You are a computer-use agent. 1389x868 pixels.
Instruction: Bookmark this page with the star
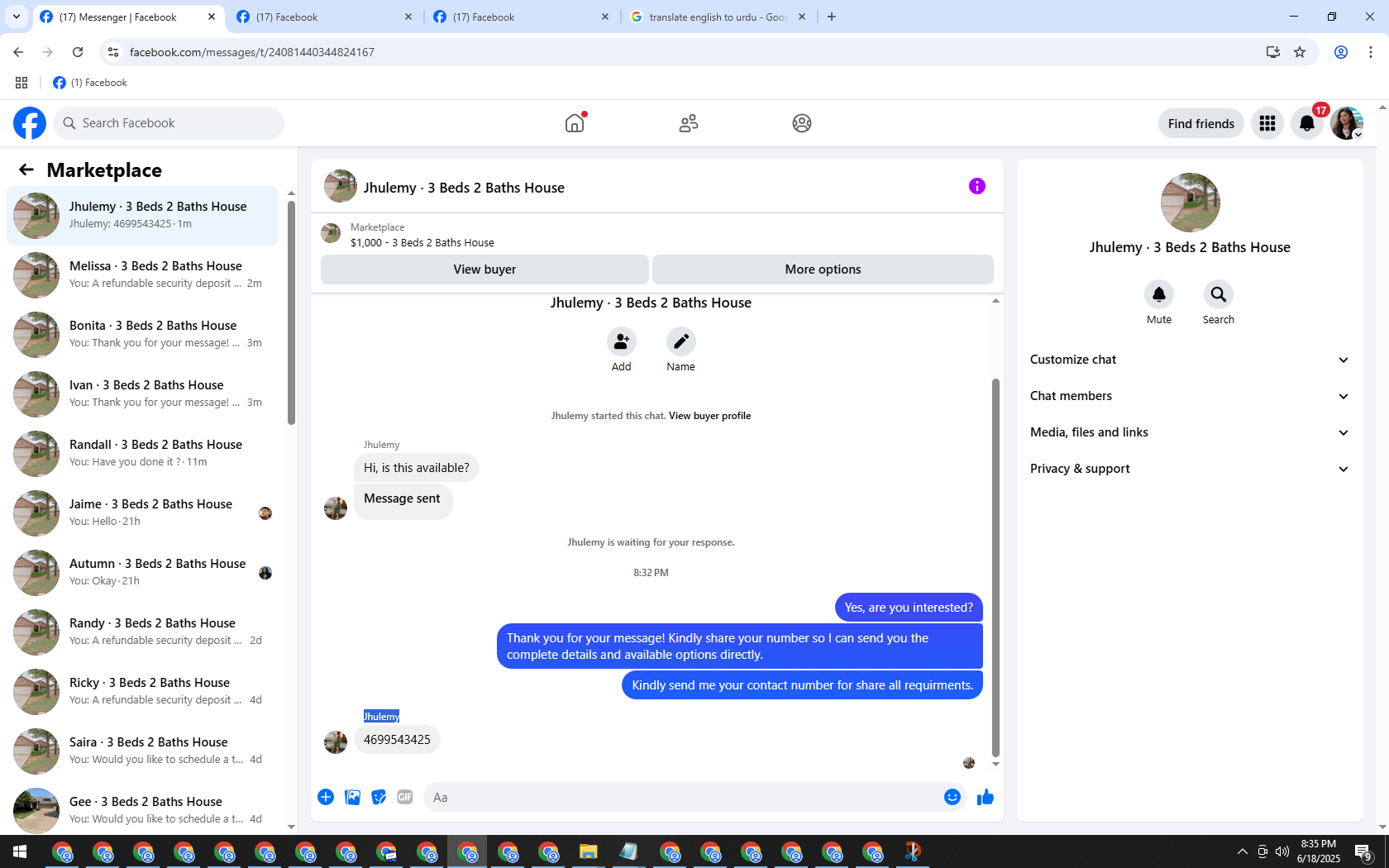pos(1300,52)
